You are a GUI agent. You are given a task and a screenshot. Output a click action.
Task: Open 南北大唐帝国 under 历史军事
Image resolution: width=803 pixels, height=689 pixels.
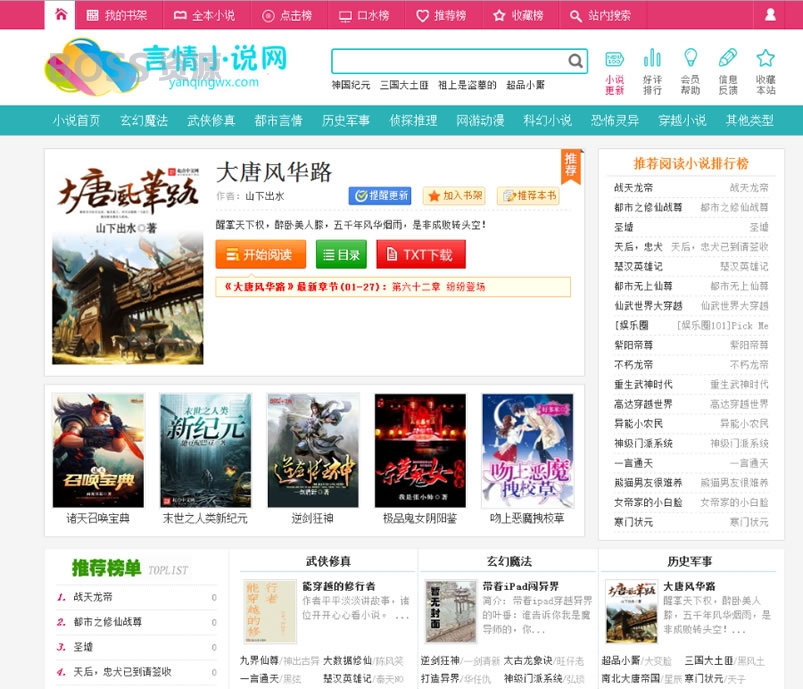pos(630,678)
